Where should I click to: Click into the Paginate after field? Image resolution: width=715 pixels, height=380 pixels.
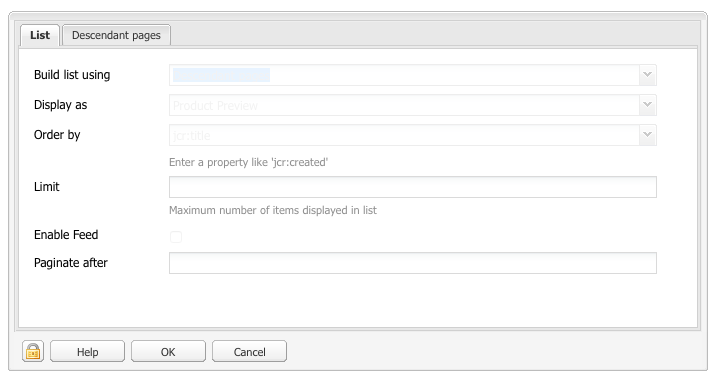coord(413,263)
